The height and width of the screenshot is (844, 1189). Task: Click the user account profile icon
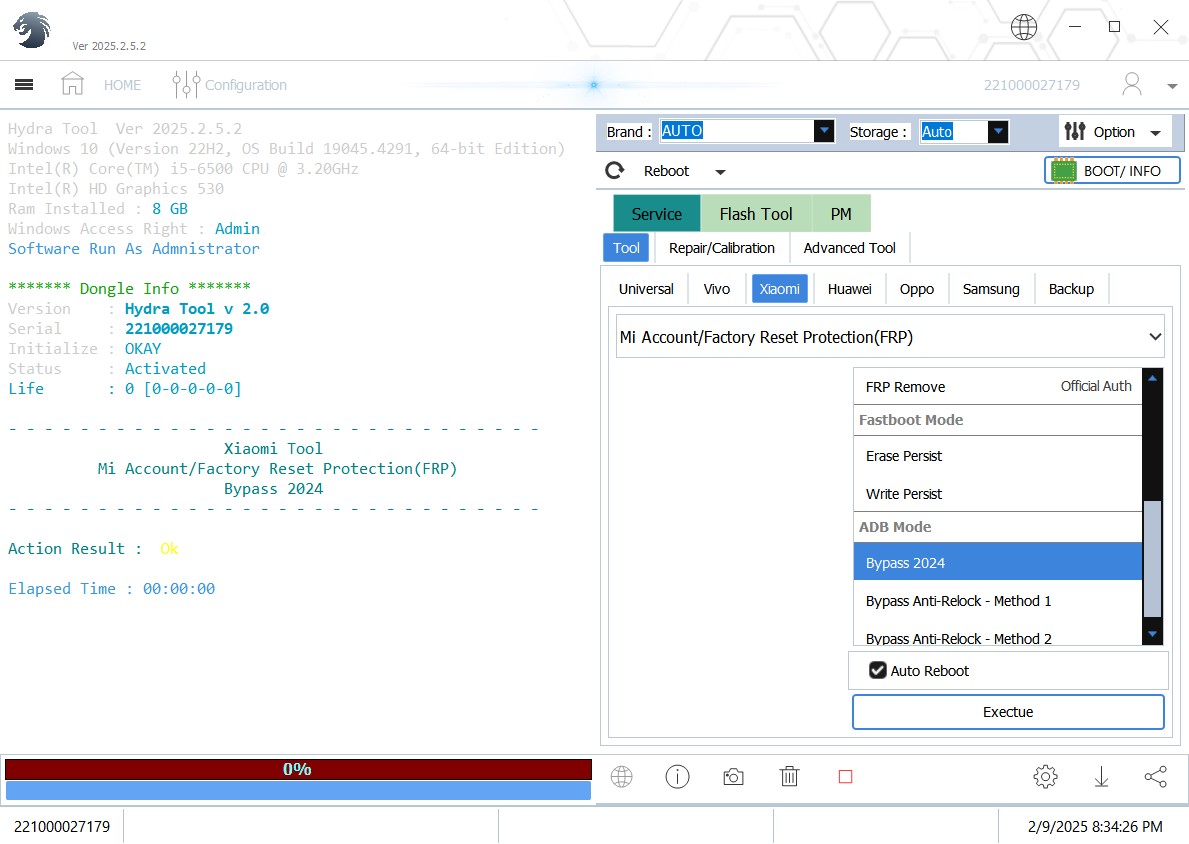point(1132,84)
